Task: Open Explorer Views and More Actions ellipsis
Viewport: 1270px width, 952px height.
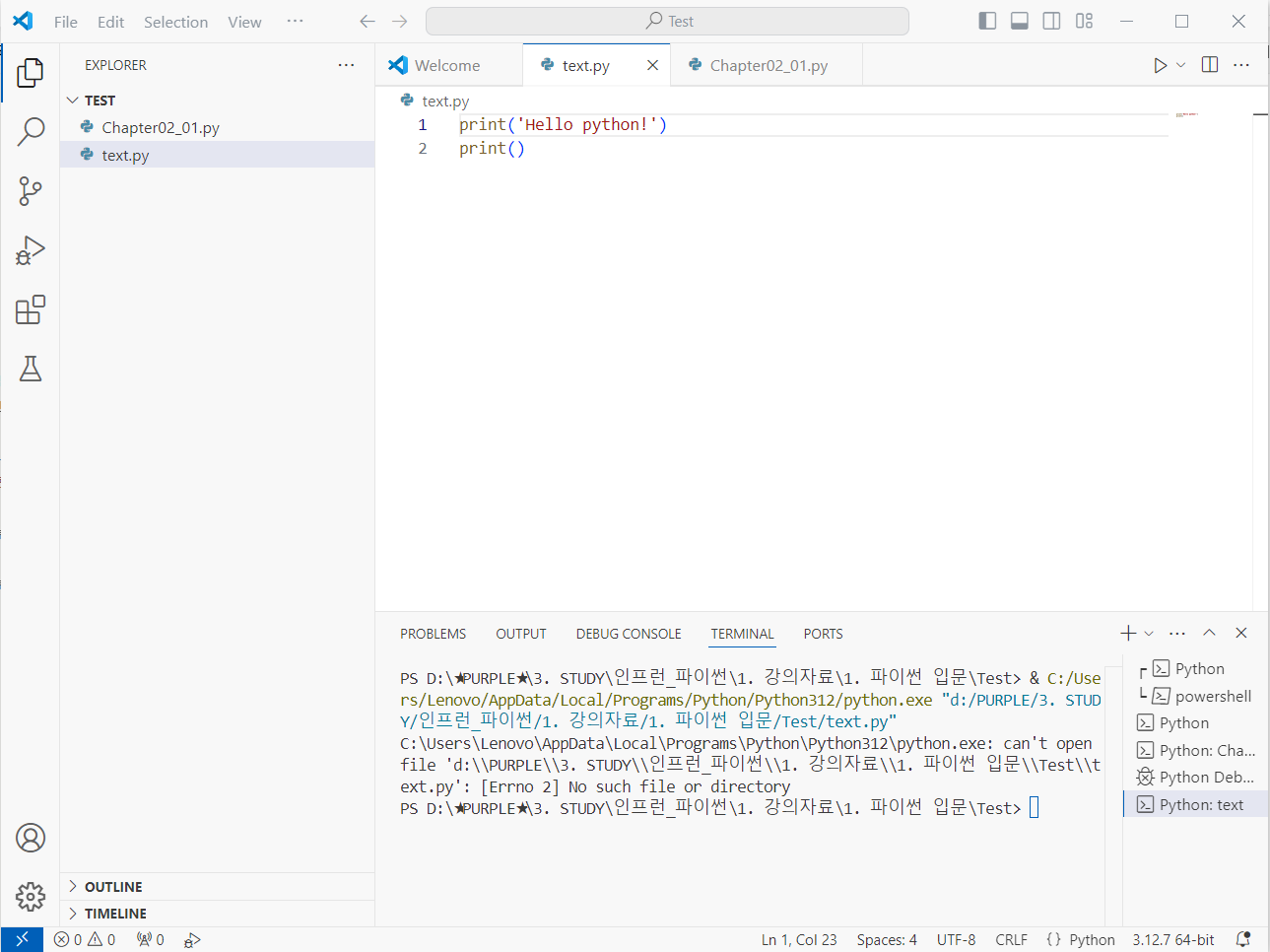Action: pyautogui.click(x=346, y=65)
